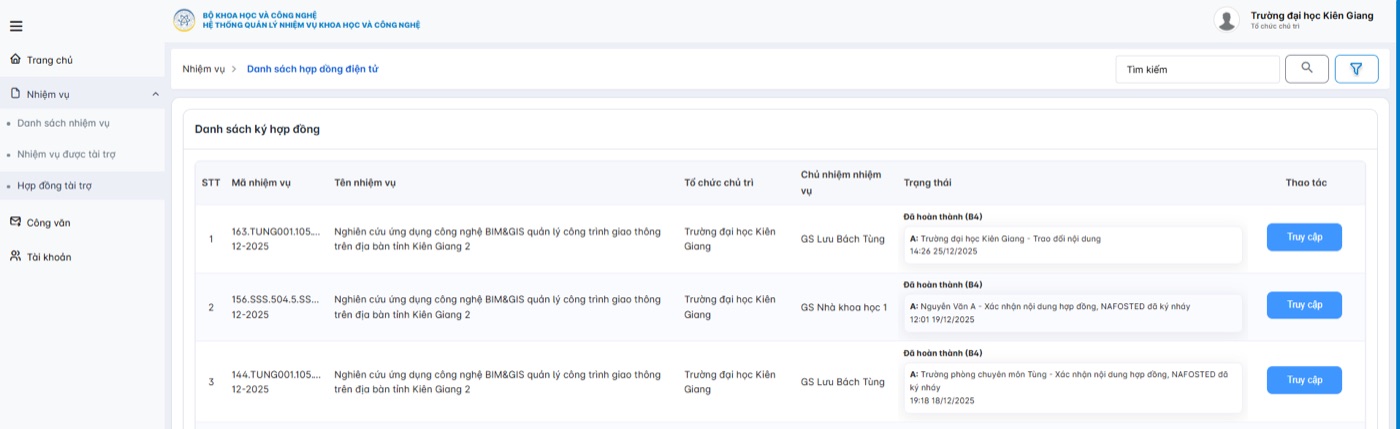1400x429 pixels.
Task: Click the search magnifier button
Action: 1307,69
